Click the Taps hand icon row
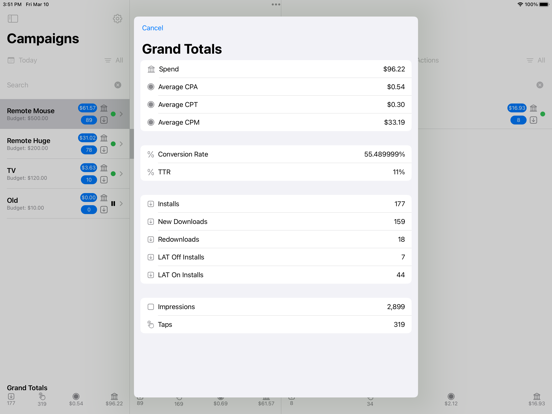Viewport: 552px width, 414px height. tap(276, 324)
